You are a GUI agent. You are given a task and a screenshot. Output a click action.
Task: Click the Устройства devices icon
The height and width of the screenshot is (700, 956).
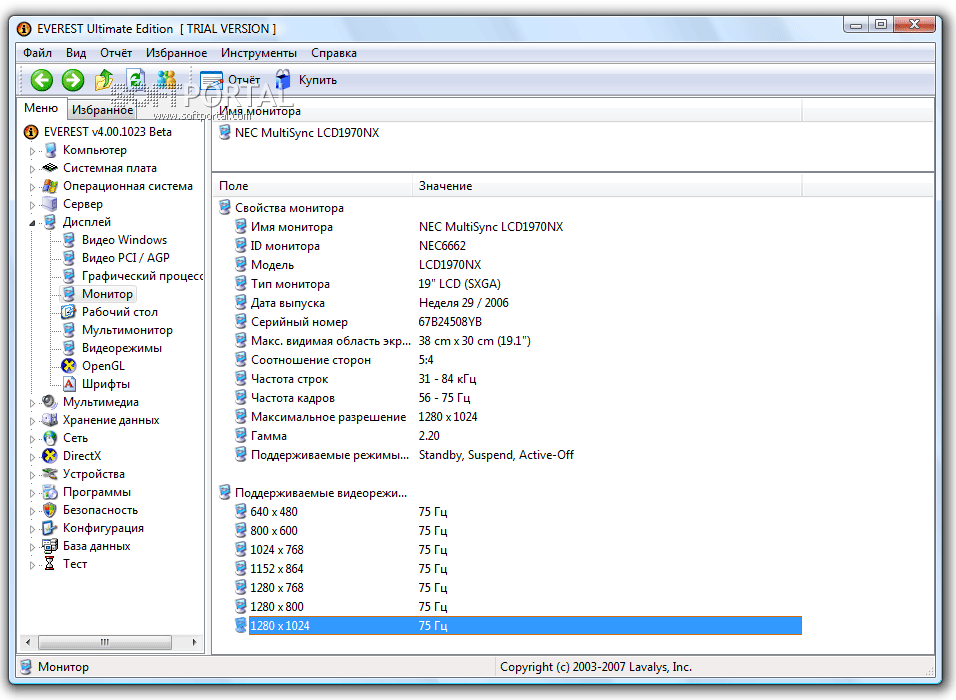tap(49, 474)
